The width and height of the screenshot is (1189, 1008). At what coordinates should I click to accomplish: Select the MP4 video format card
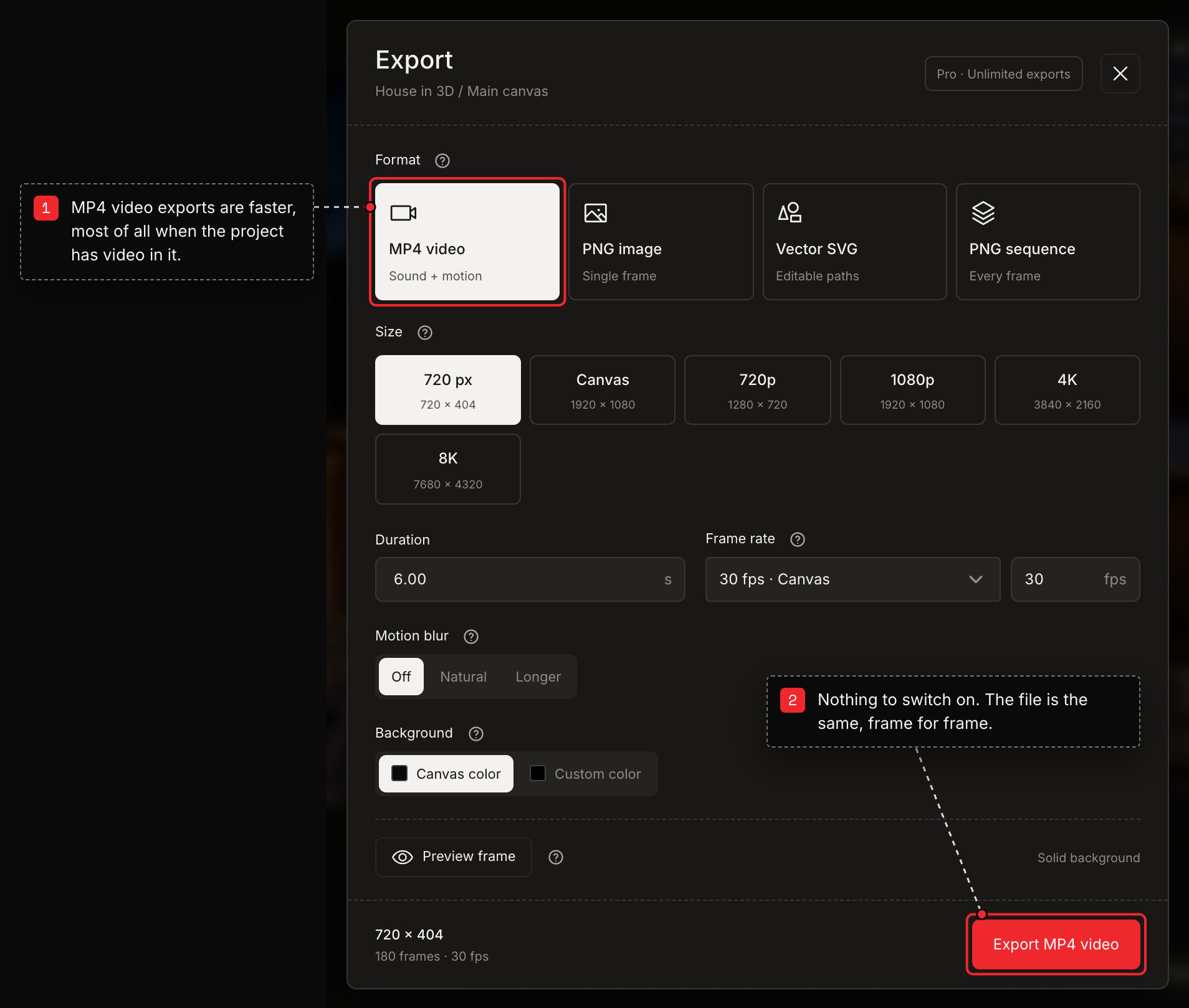467,242
